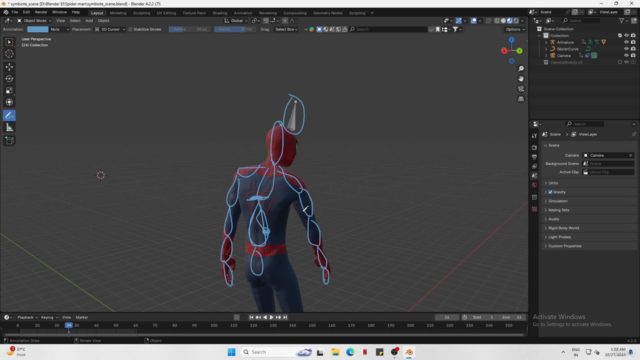Screen dimensions: 640x360
Task: Select the Scale tool
Action: 9,90
